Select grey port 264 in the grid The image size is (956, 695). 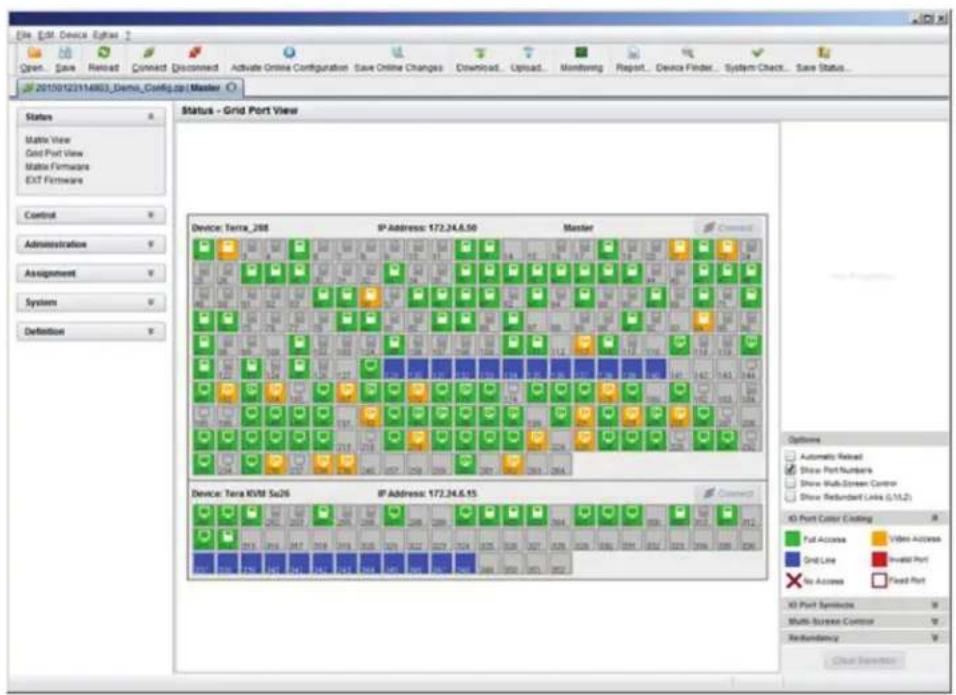(x=559, y=464)
